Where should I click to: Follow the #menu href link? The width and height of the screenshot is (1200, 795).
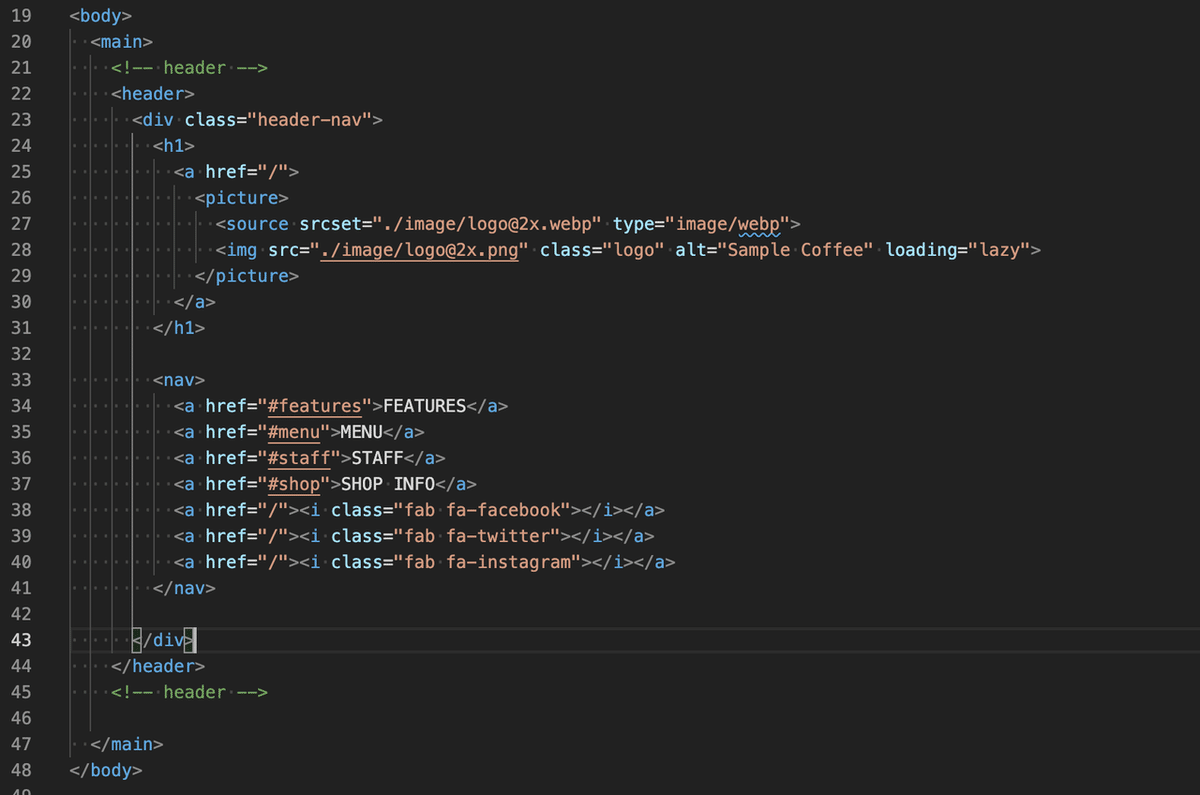[294, 432]
